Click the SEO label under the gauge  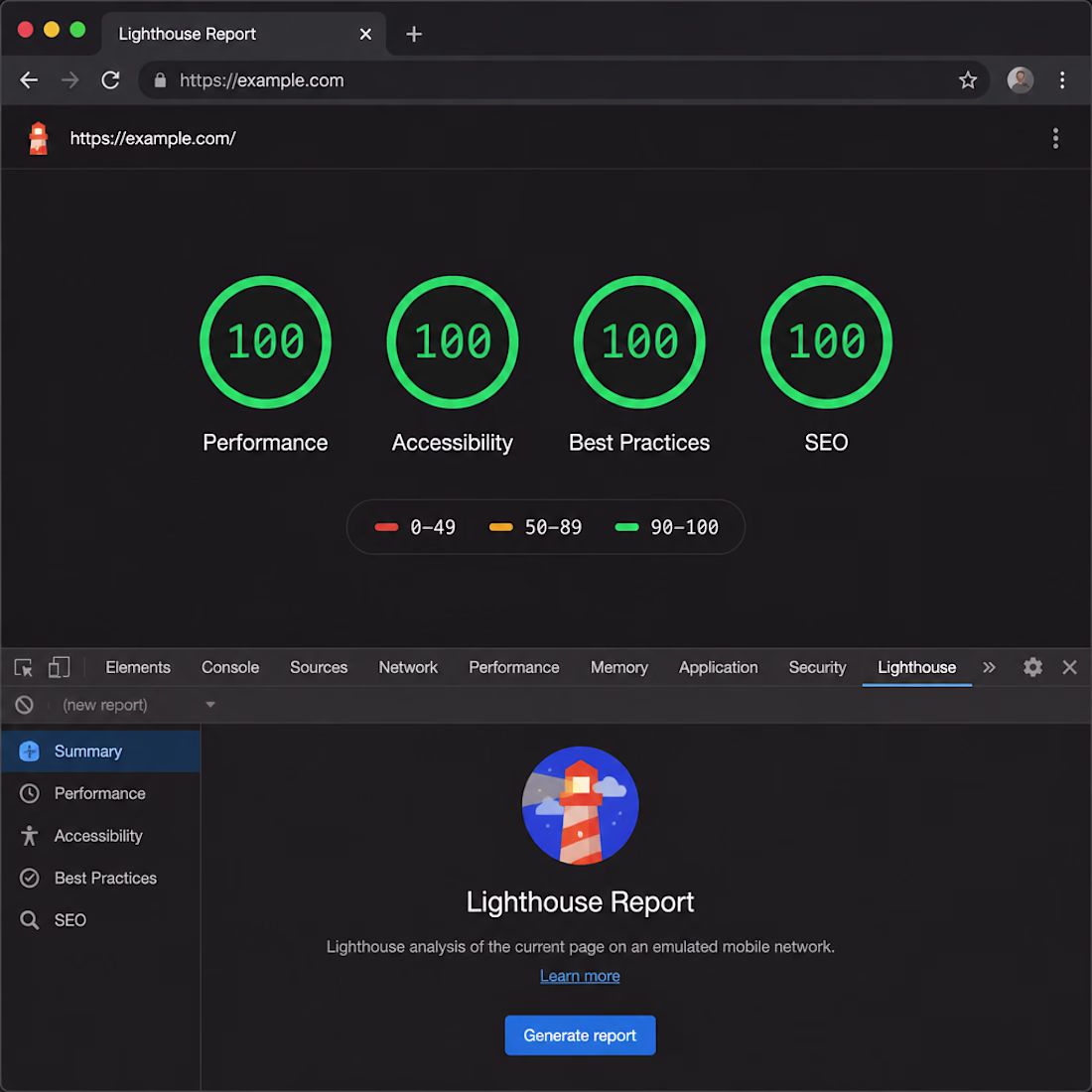coord(827,442)
